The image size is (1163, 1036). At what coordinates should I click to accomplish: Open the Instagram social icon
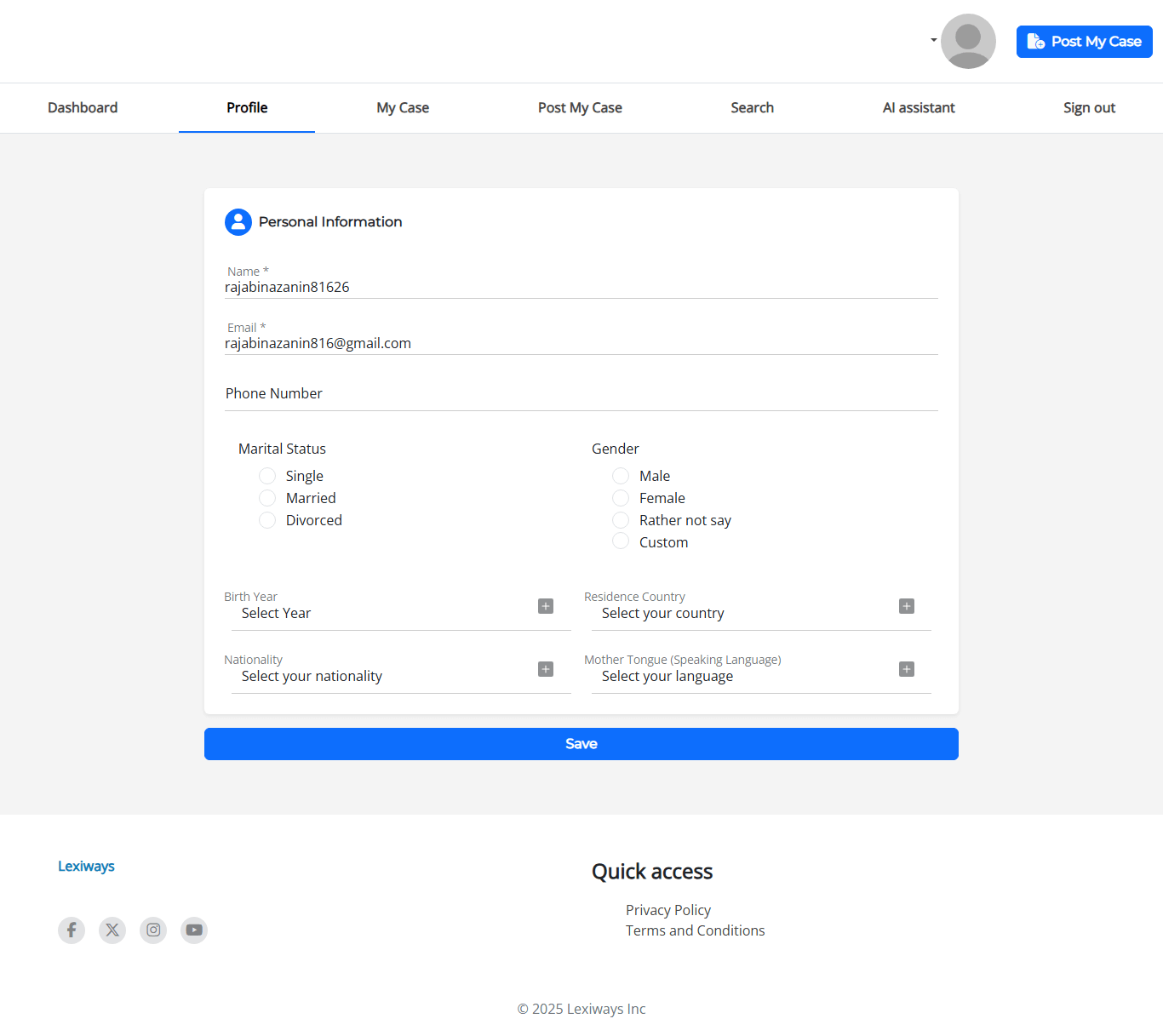click(153, 930)
